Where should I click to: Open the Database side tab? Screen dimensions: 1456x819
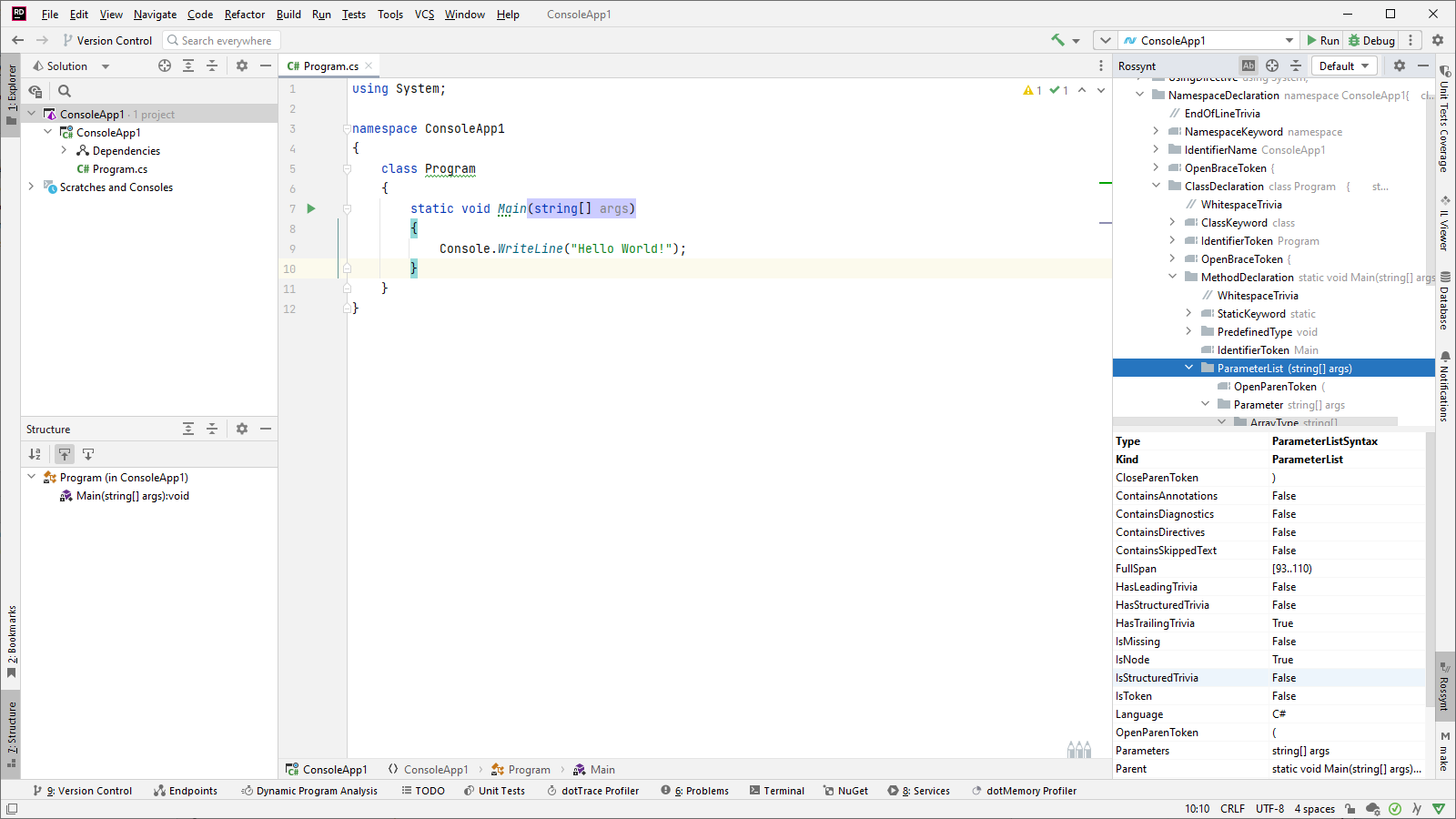point(1444,300)
